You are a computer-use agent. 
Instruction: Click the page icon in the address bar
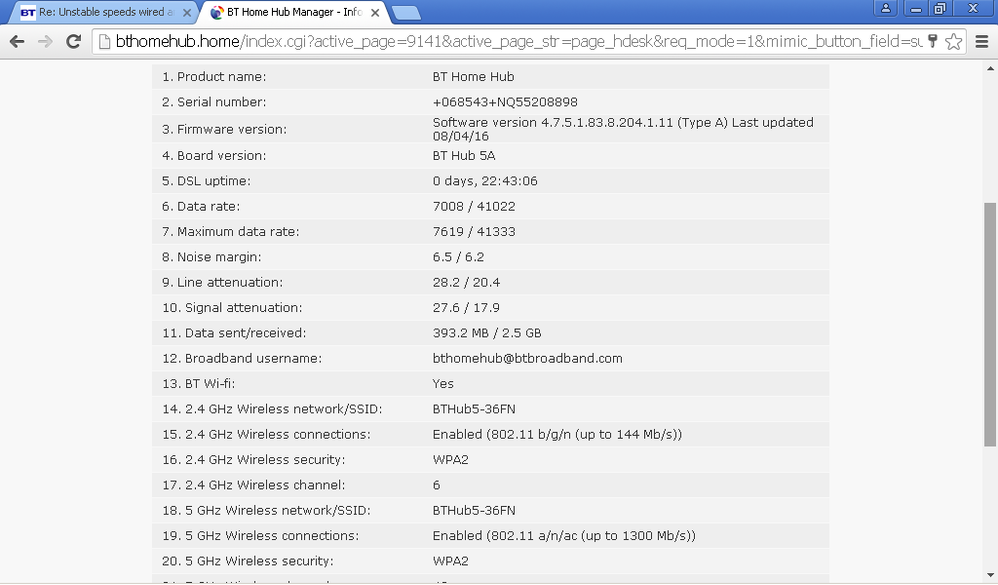(104, 41)
